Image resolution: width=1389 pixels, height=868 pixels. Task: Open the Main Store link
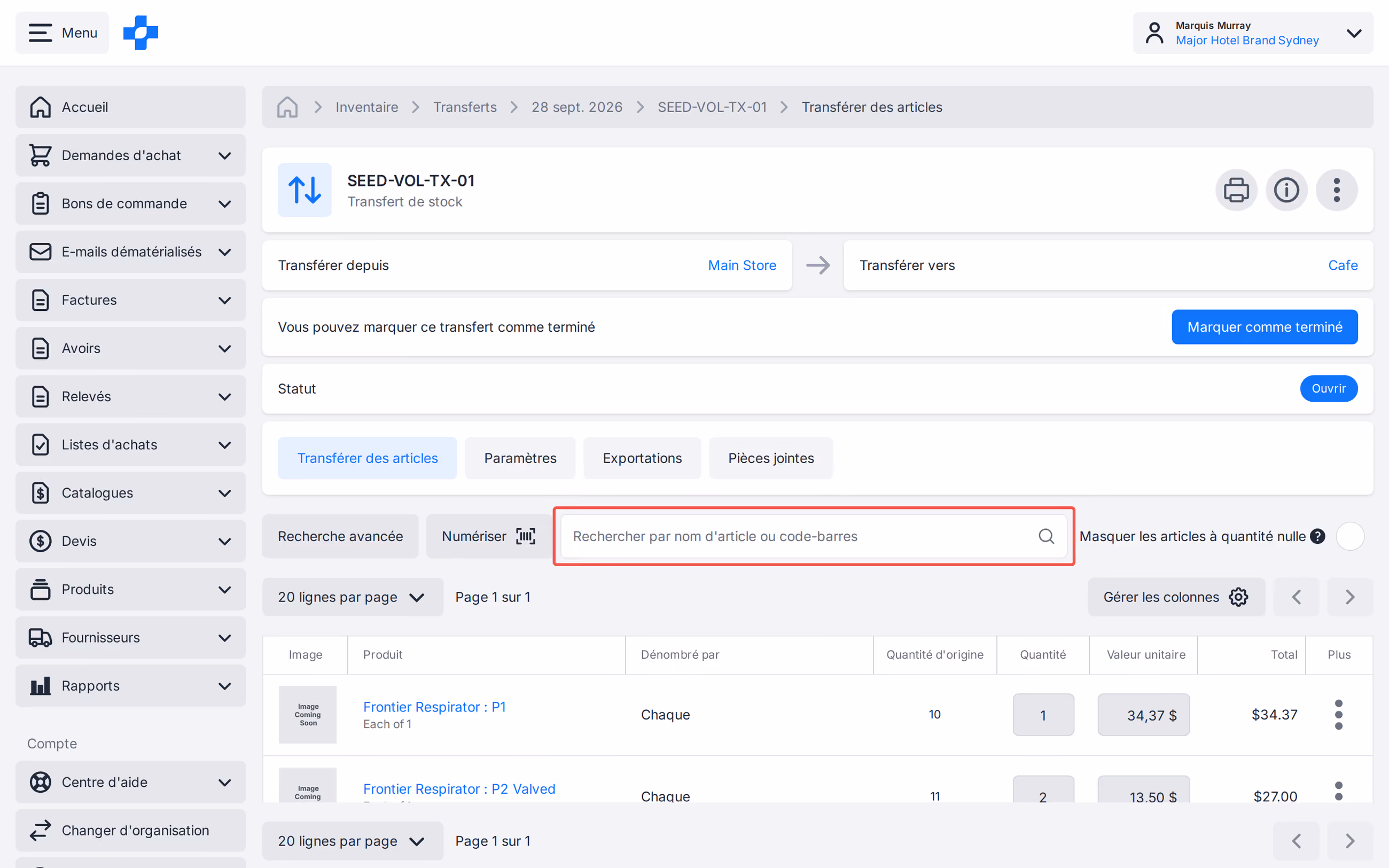(742, 265)
